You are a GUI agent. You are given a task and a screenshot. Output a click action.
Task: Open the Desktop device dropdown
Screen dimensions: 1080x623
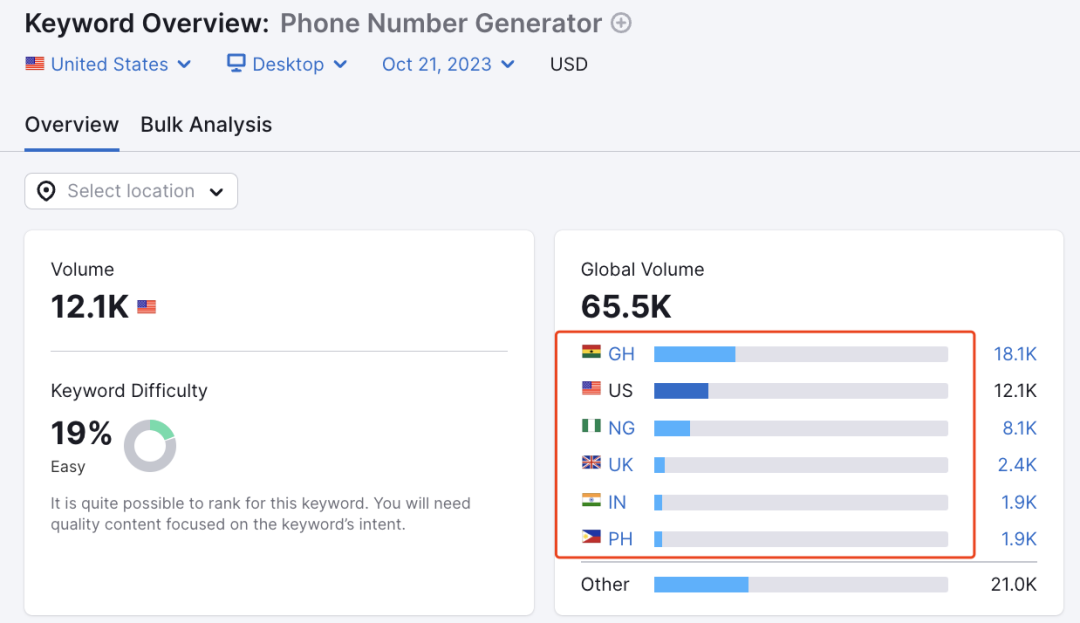(x=287, y=64)
